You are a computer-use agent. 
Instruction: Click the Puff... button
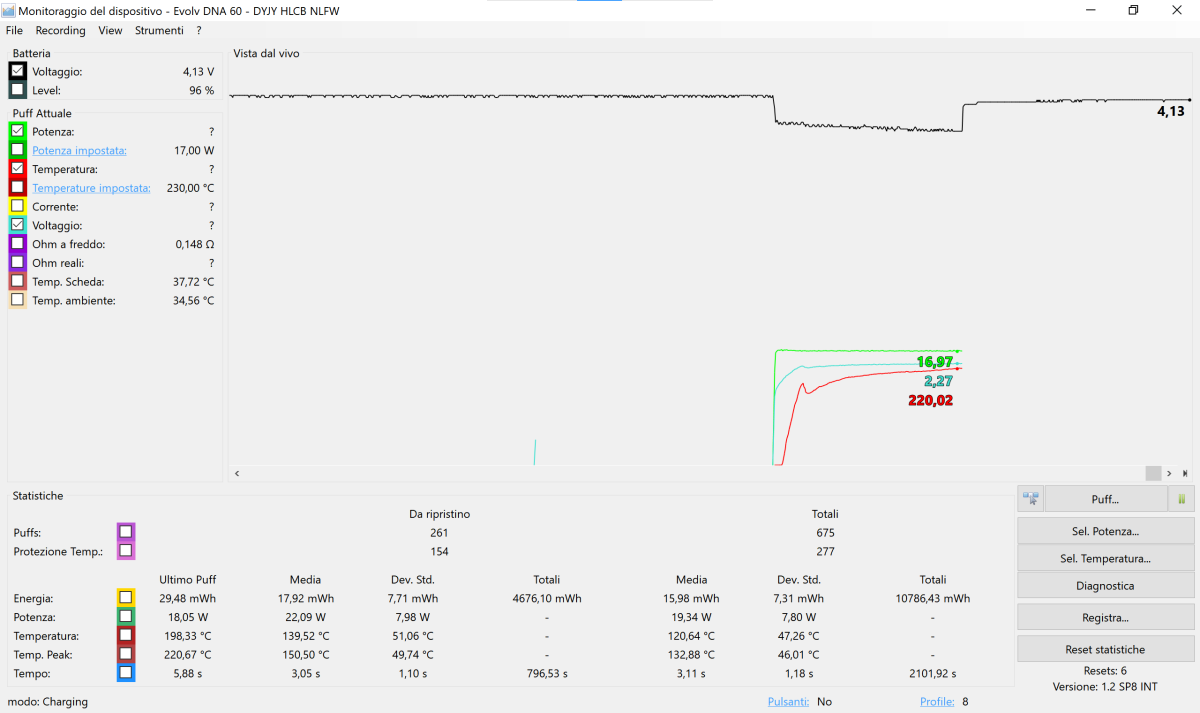[1106, 498]
